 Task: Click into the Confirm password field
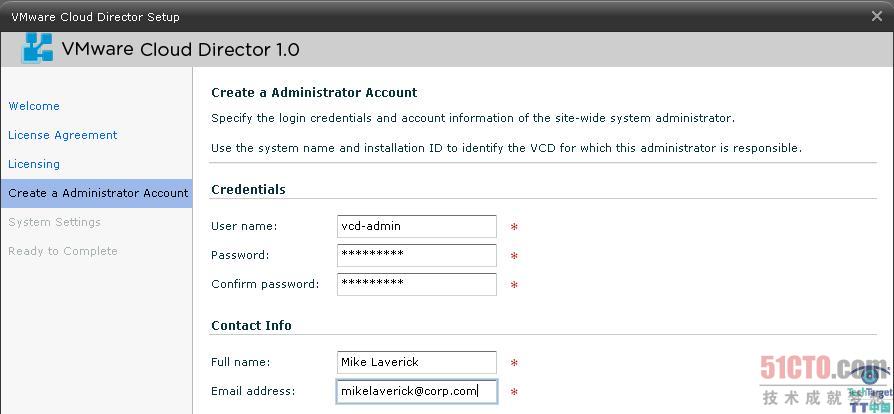click(x=417, y=284)
